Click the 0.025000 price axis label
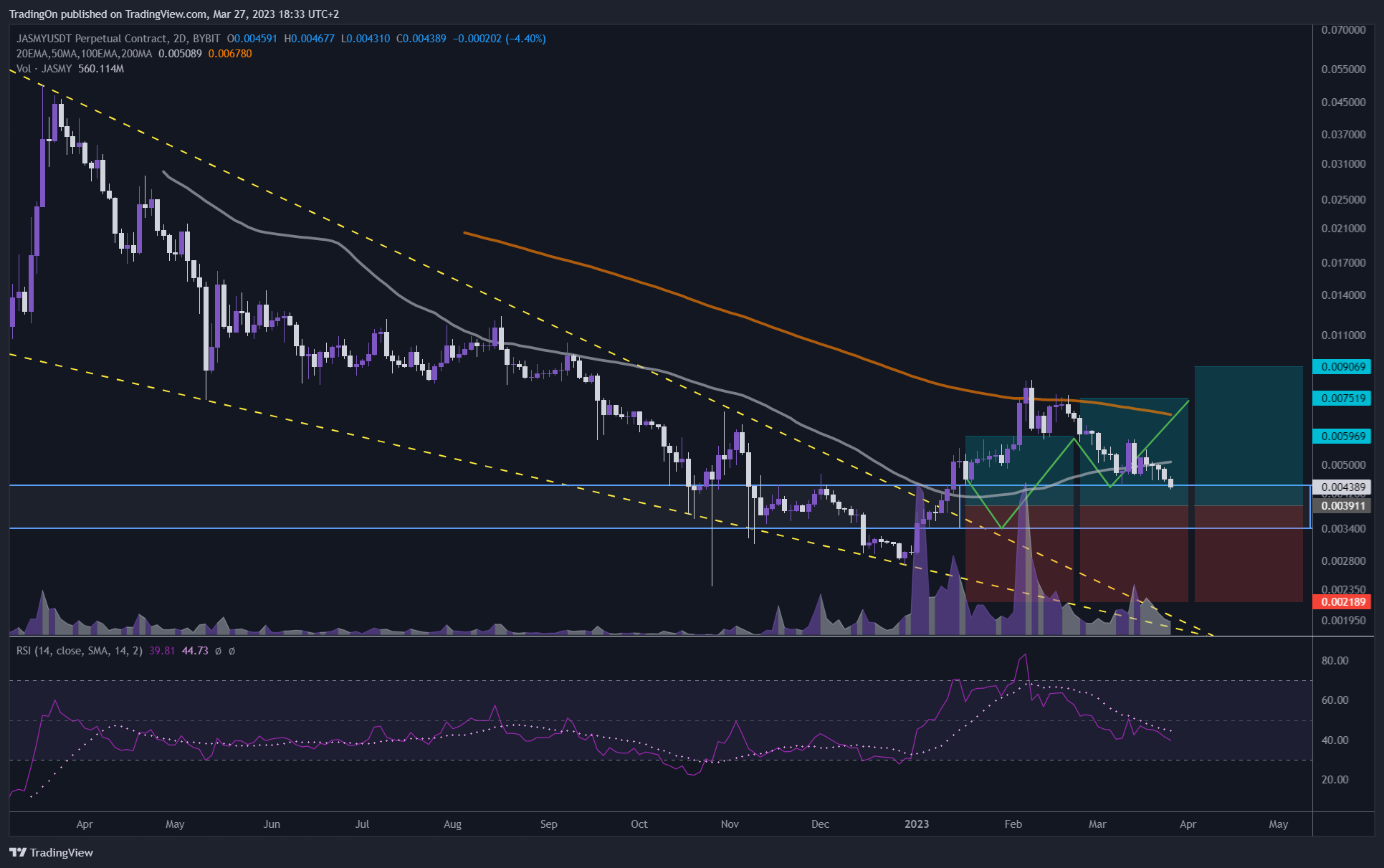1384x868 pixels. pos(1343,199)
